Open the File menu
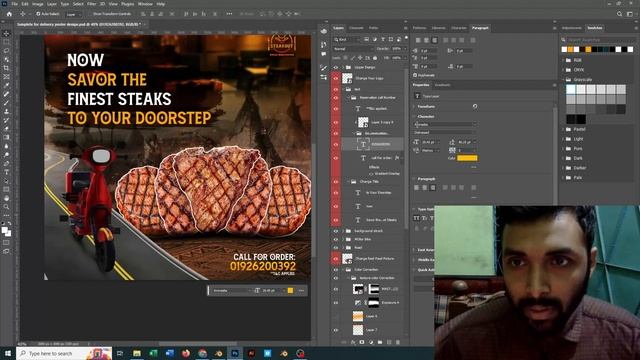 (14, 4)
